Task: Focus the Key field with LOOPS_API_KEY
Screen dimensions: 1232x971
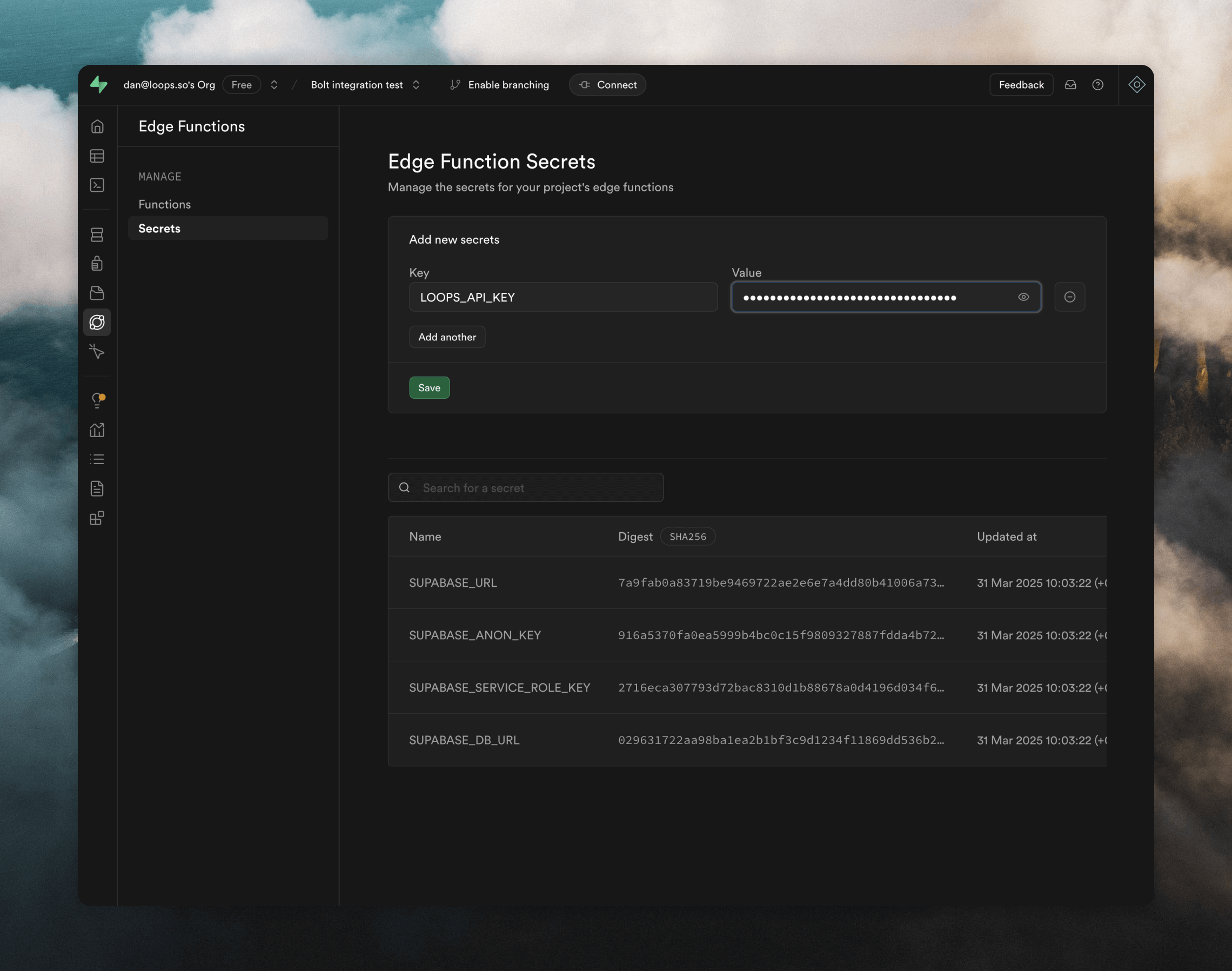Action: (x=564, y=297)
